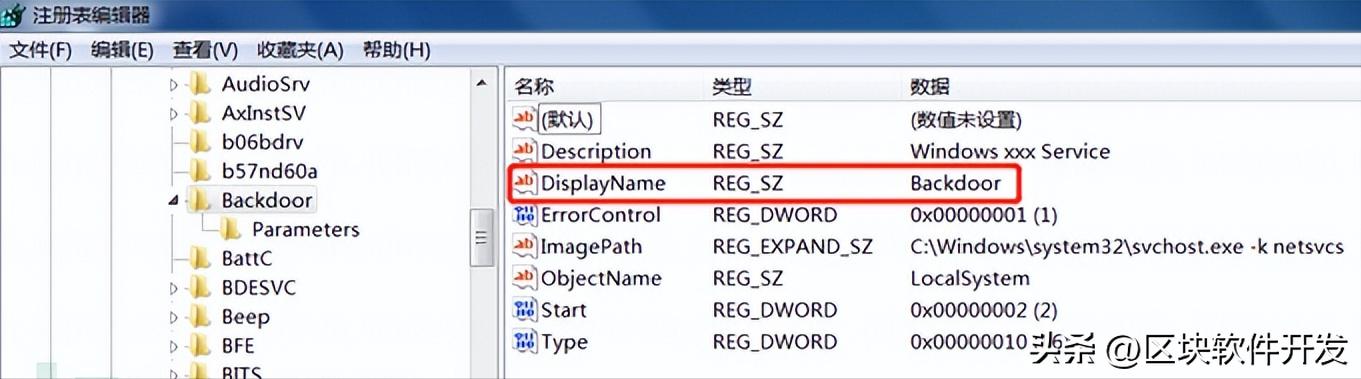Select the Type value name
Screen dimensions: 1361x379
(565, 343)
